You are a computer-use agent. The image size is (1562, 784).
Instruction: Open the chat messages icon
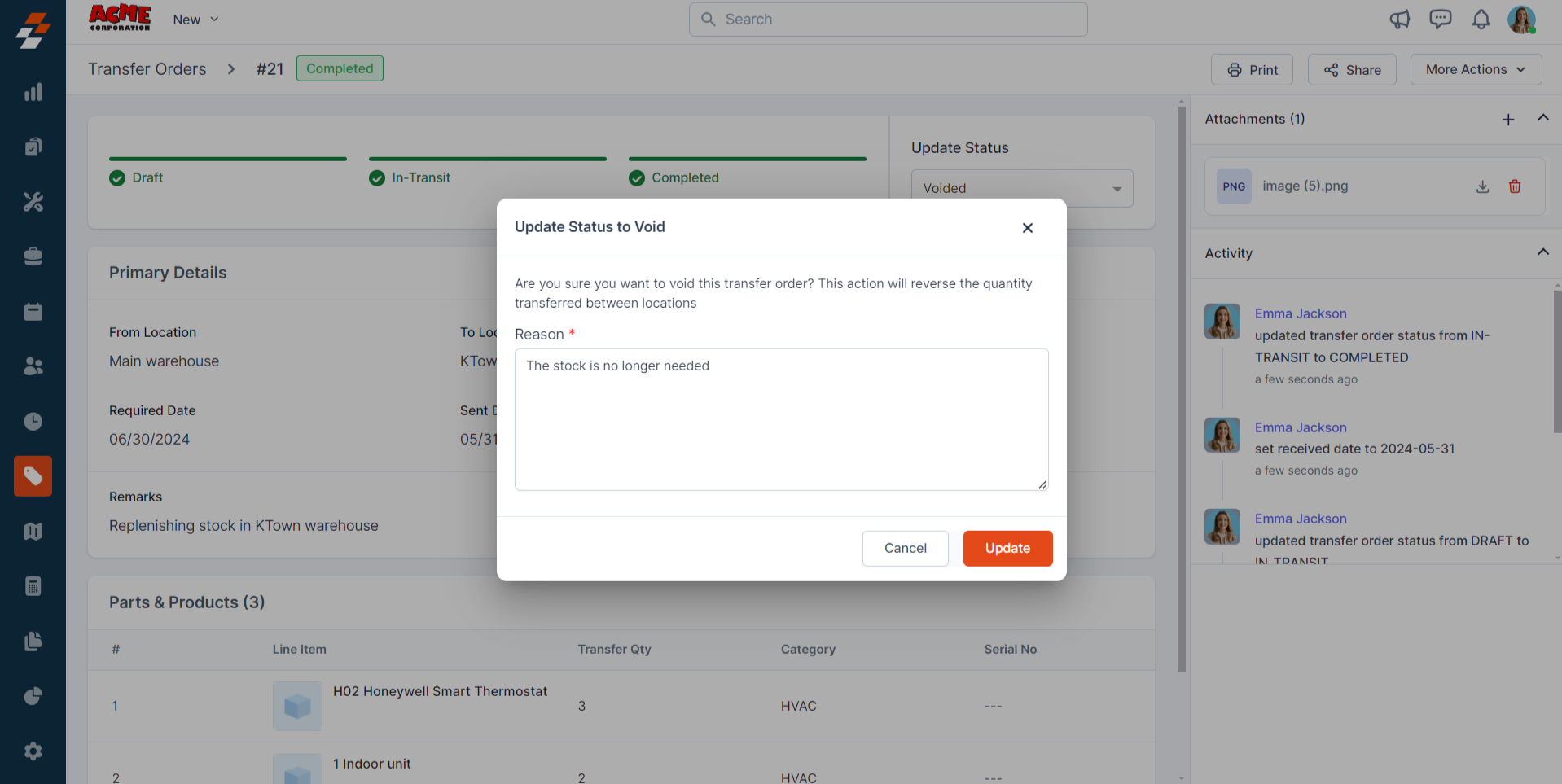pos(1441,20)
